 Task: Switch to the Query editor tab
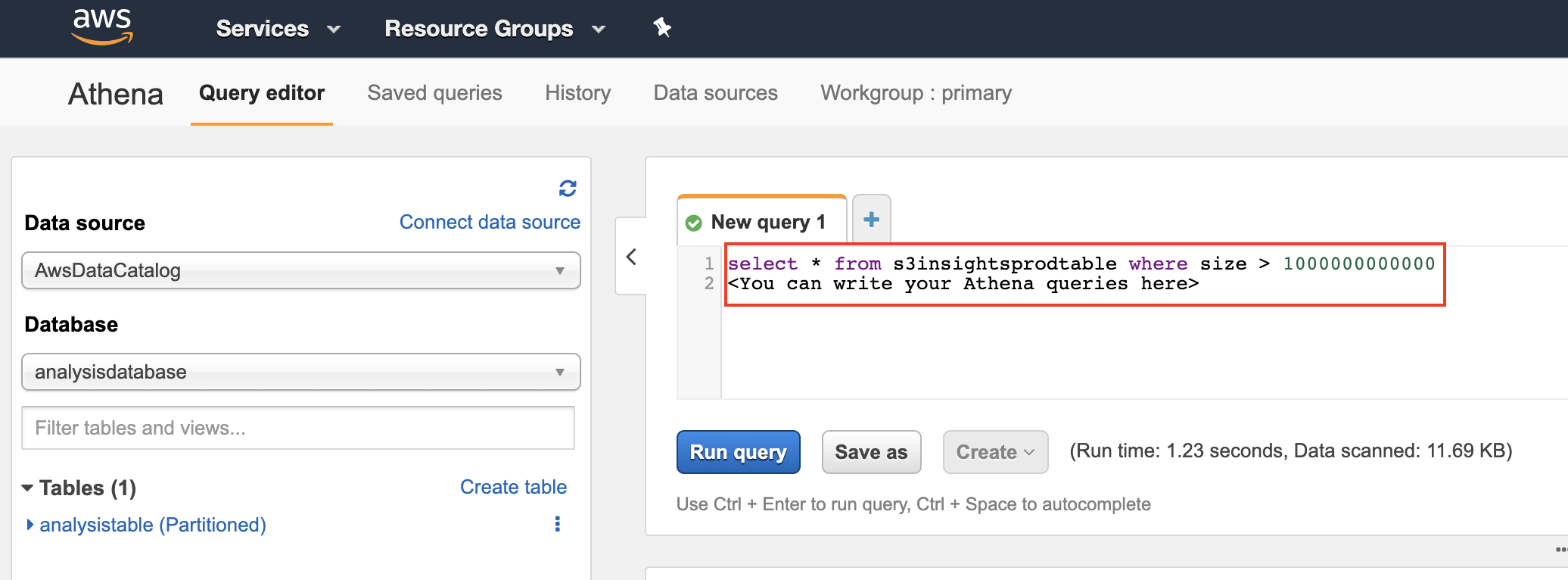pos(262,93)
